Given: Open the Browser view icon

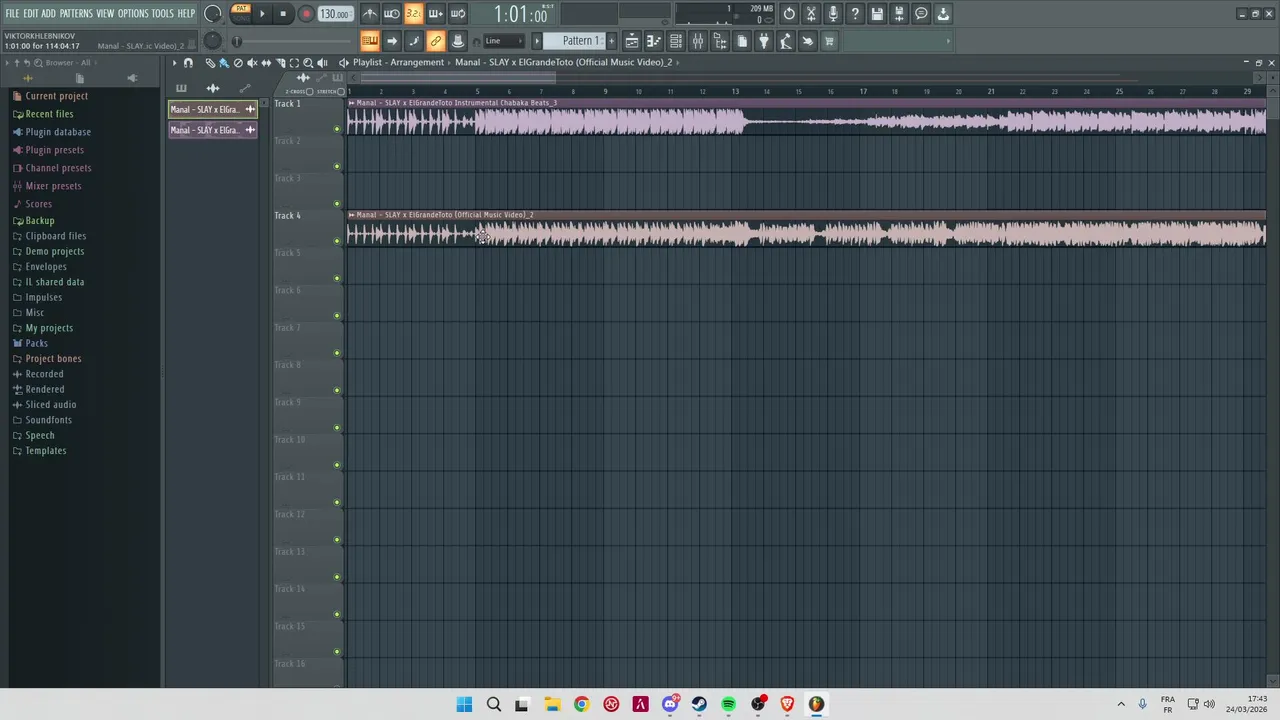Looking at the screenshot, I should 720,41.
